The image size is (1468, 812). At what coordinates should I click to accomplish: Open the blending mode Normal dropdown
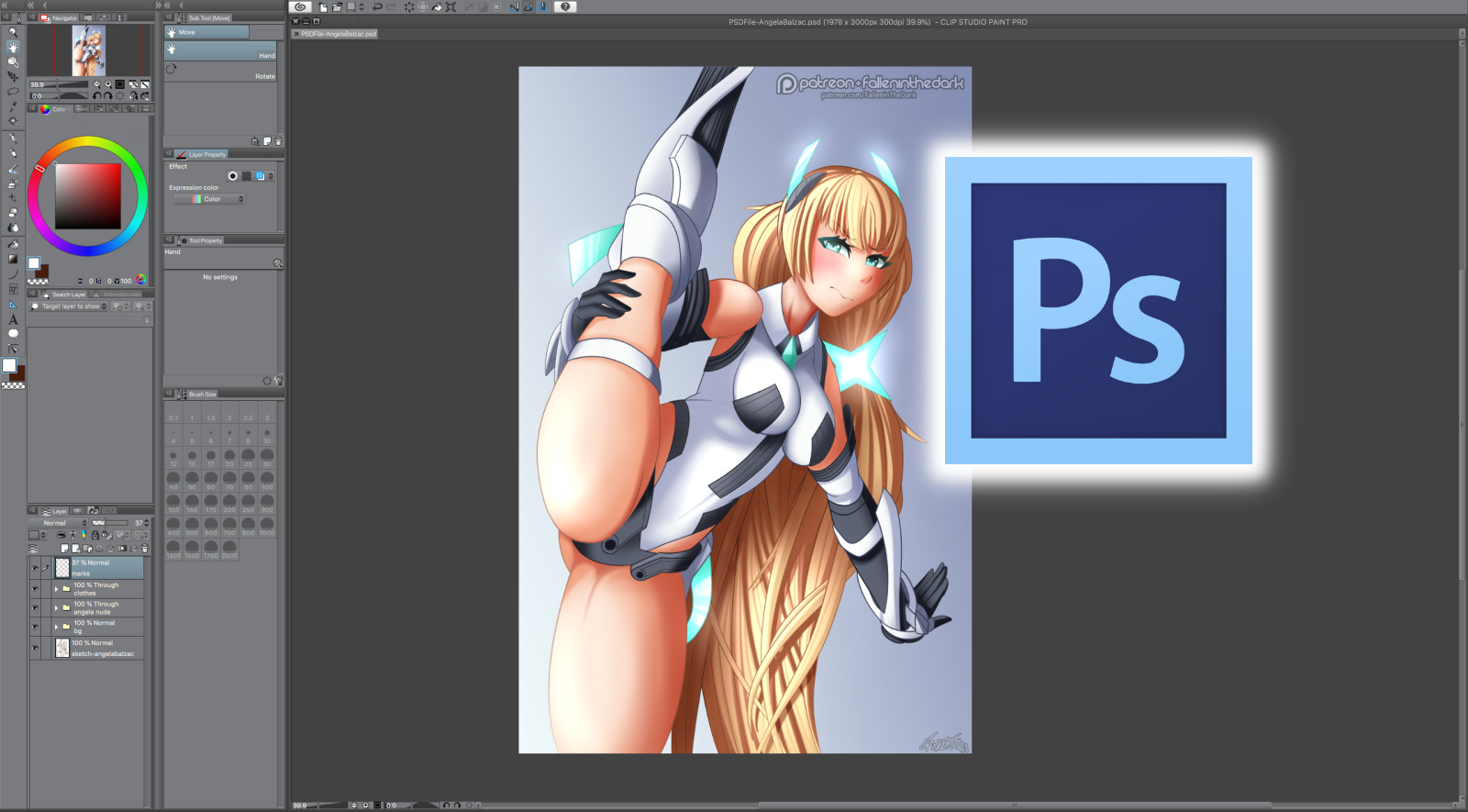pyautogui.click(x=59, y=523)
